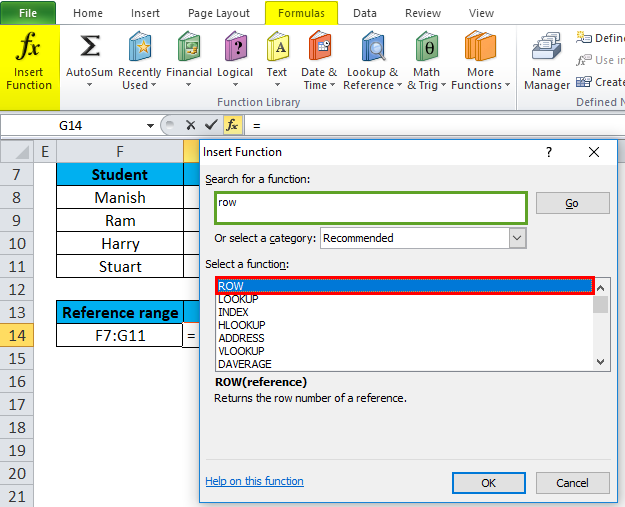
Task: Expand the Text dropdown arrow
Action: [277, 85]
